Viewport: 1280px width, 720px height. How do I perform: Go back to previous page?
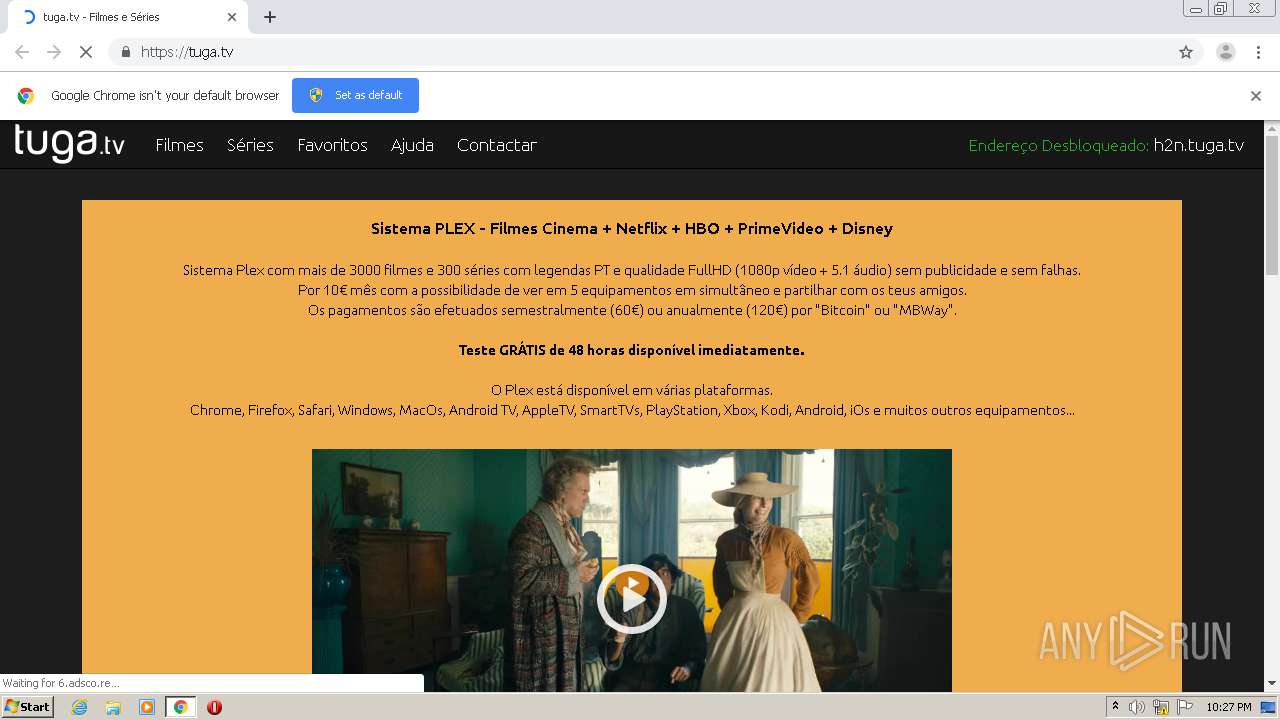[22, 52]
